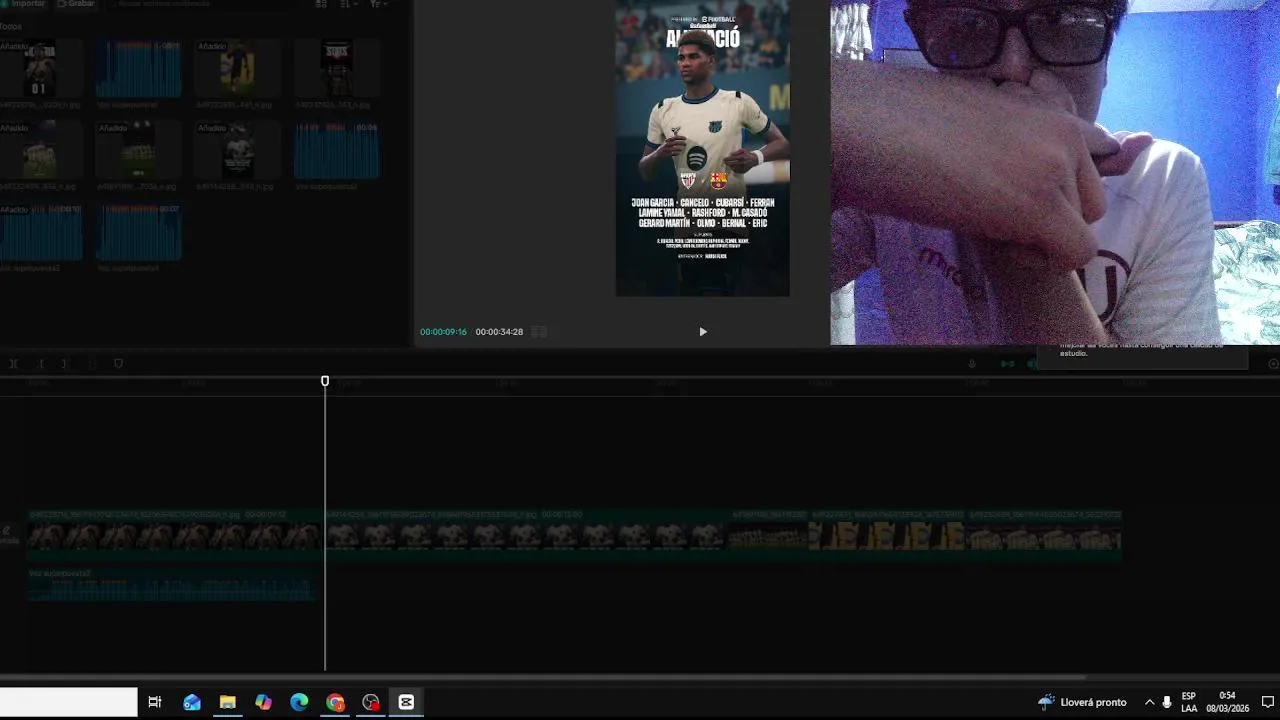Select the last clip on the timeline
Image resolution: width=1280 pixels, height=720 pixels.
1043,537
